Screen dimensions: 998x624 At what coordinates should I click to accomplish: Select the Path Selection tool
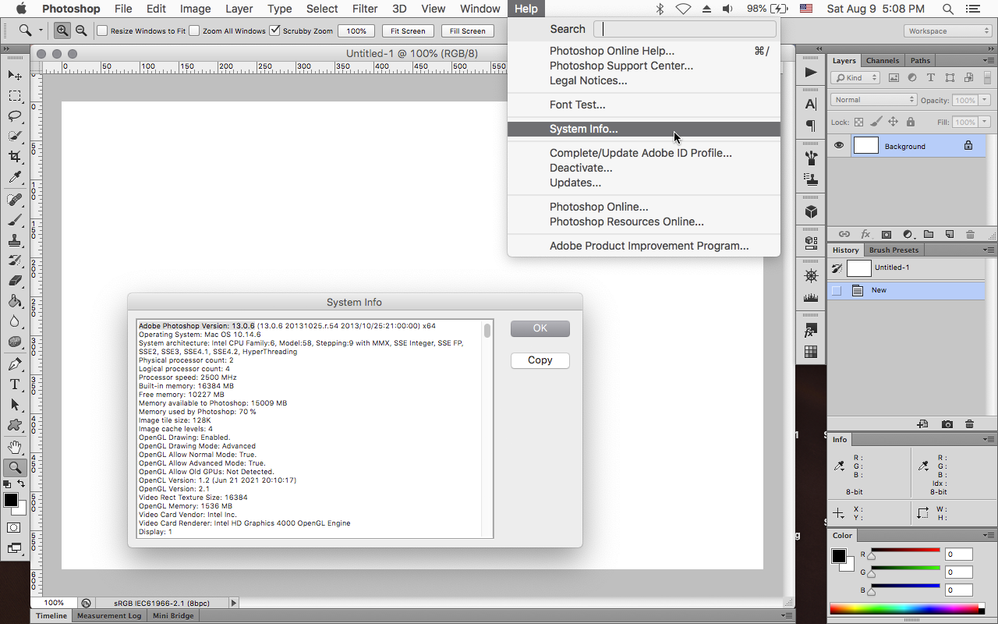(x=14, y=405)
